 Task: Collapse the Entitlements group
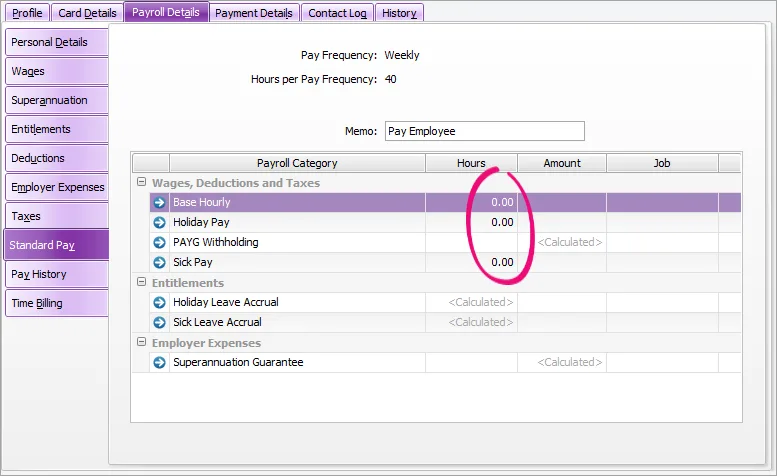[x=141, y=282]
